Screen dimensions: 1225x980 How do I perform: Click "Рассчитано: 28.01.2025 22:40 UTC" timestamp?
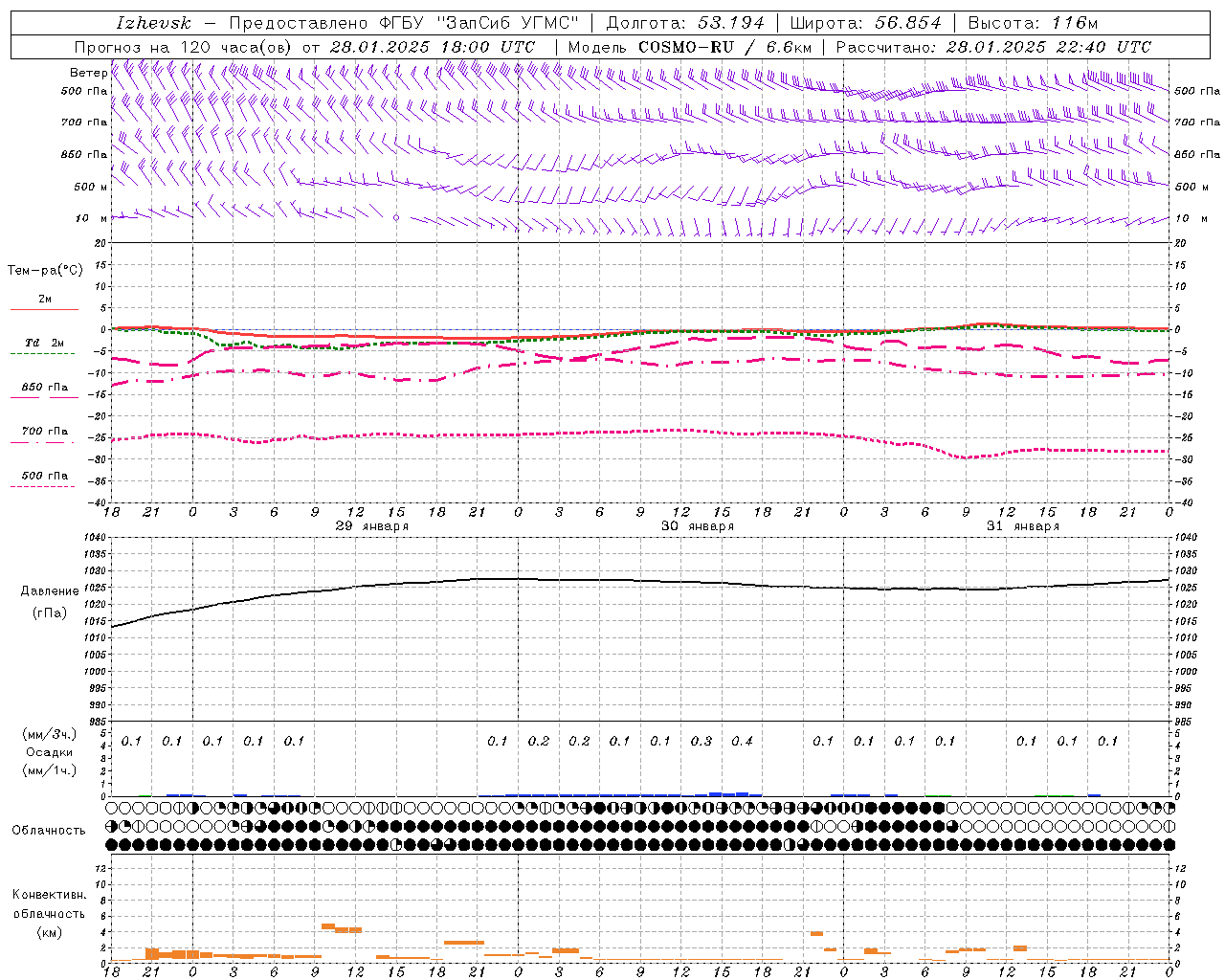(x=993, y=47)
